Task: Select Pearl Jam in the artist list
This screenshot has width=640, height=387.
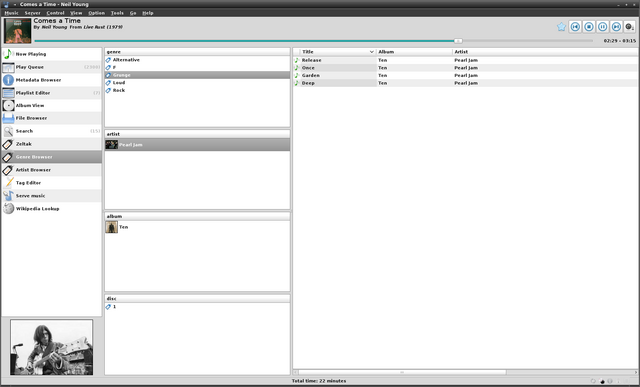Action: point(197,145)
